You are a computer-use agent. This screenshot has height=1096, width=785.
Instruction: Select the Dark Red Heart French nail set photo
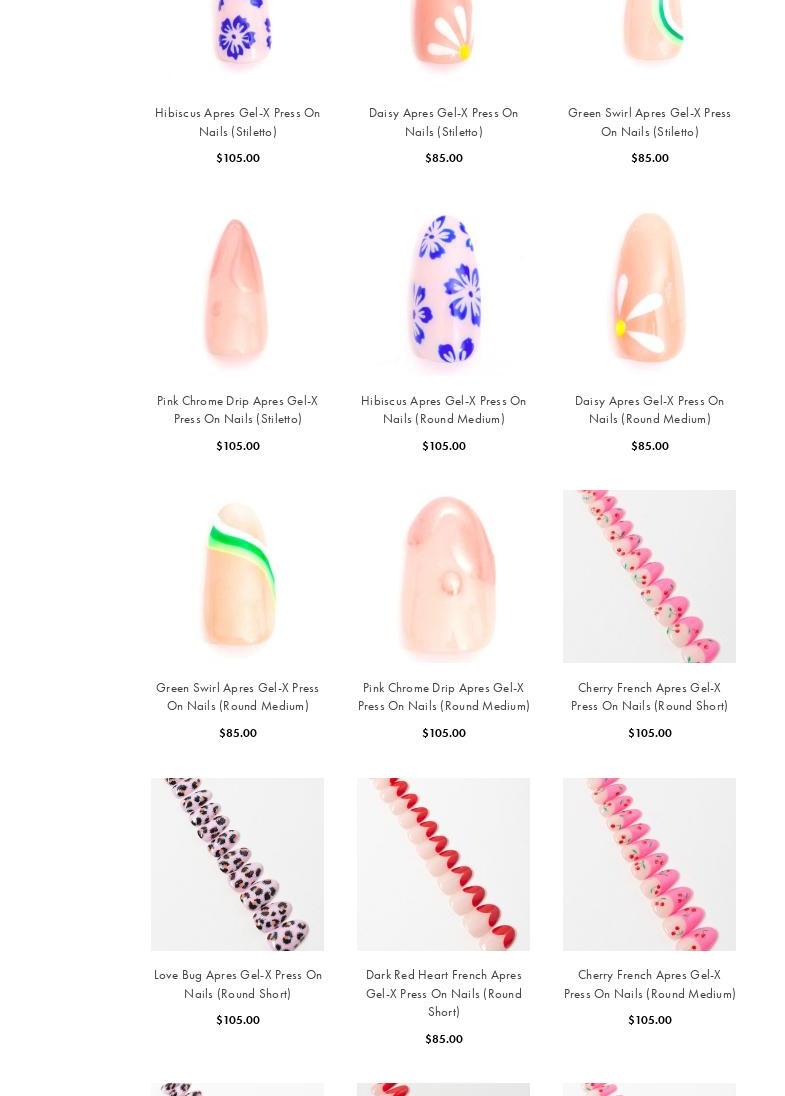[x=443, y=864]
